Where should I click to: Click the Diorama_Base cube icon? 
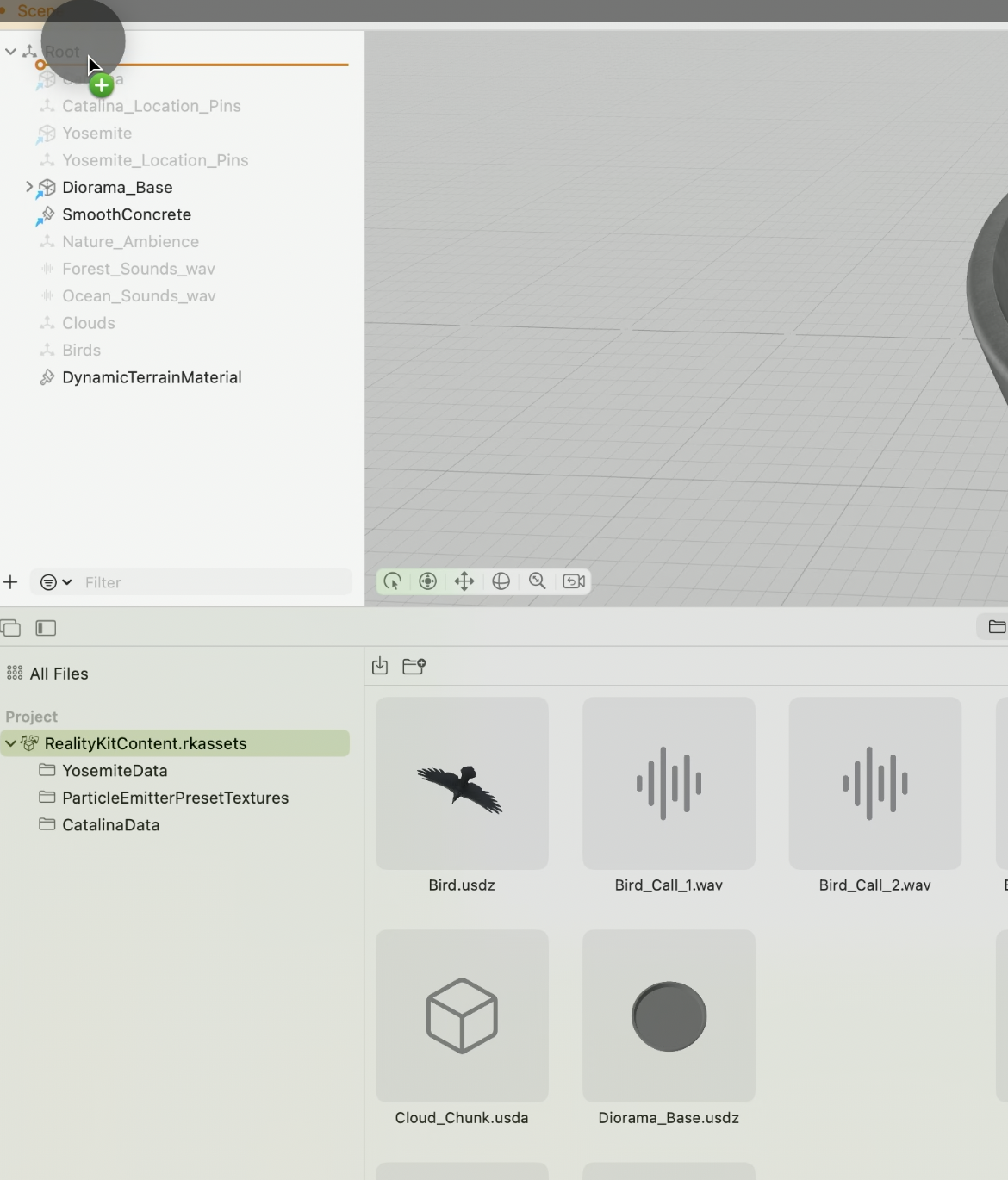[x=47, y=188]
